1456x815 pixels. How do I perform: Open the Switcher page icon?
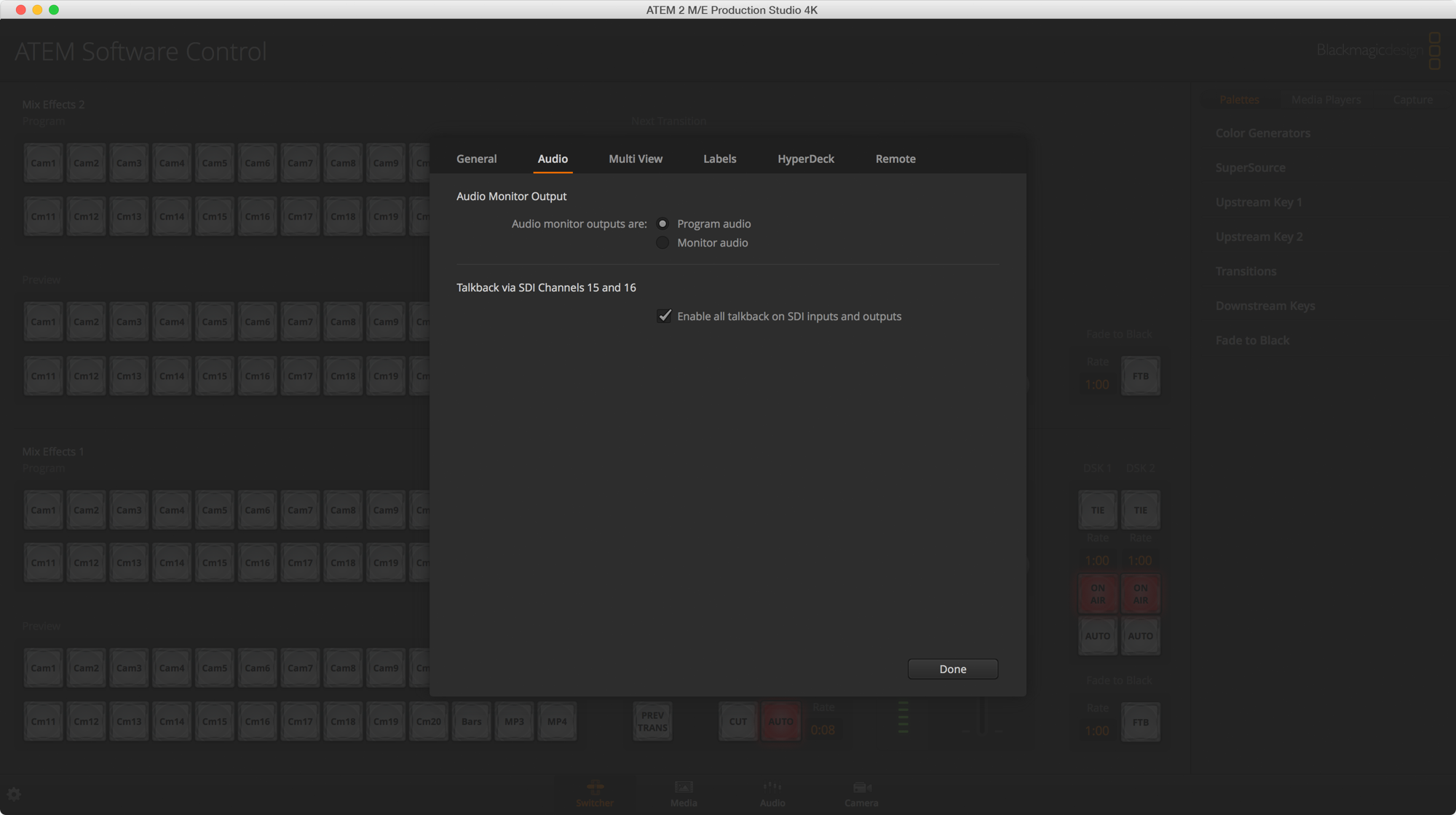(594, 793)
